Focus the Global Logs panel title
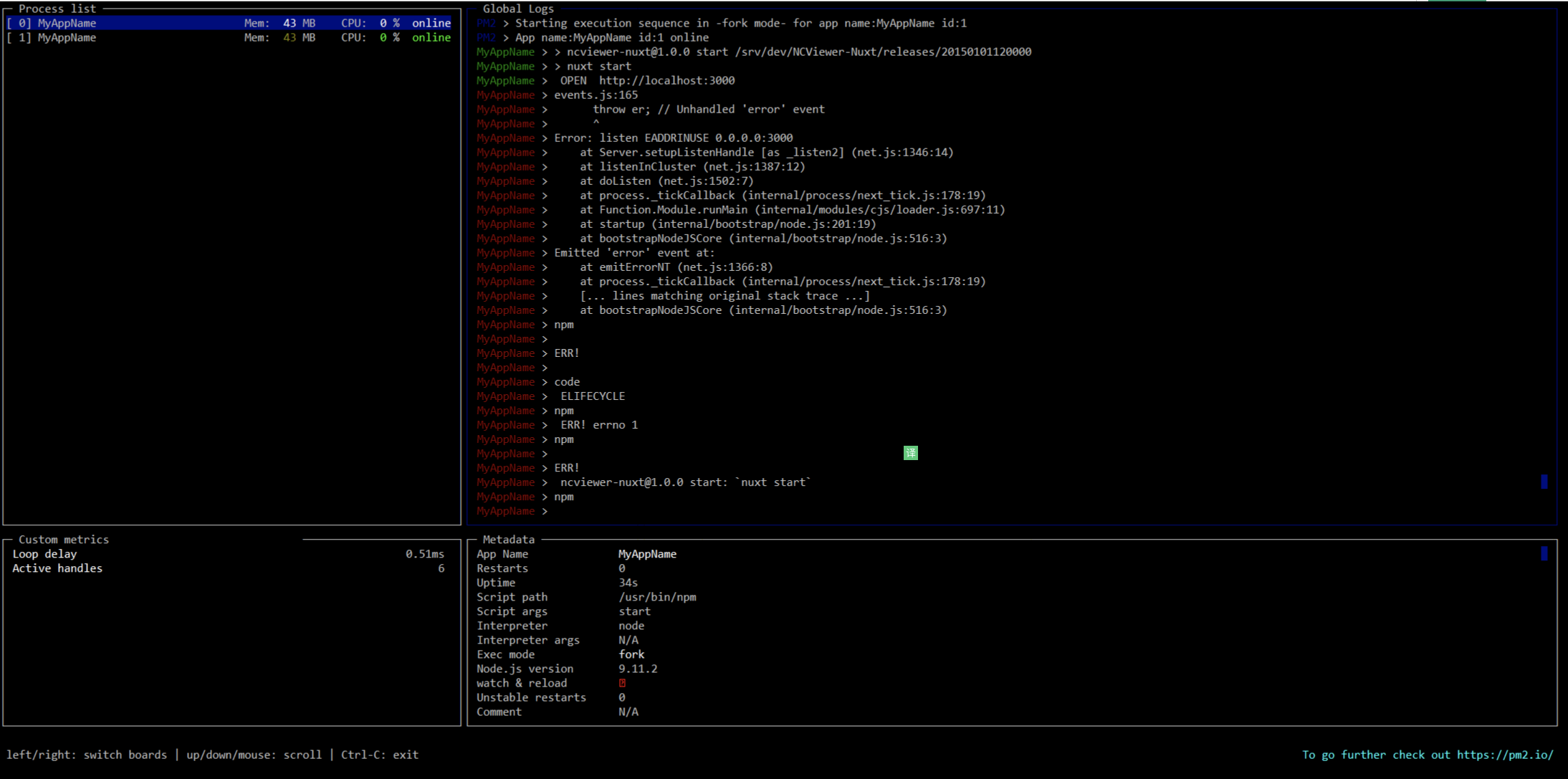1568x779 pixels. coord(517,9)
